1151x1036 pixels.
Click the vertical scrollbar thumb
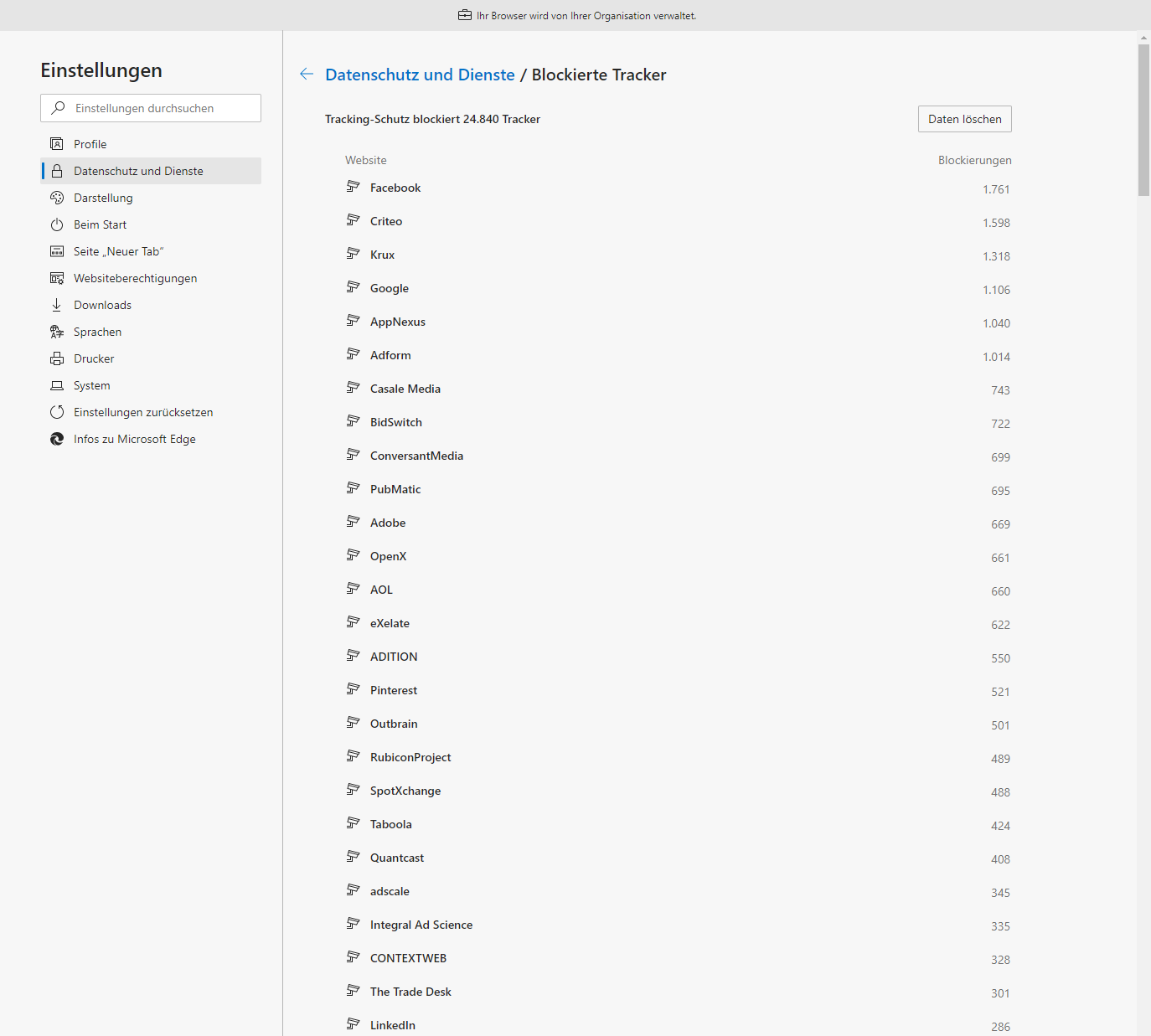coord(1143,120)
